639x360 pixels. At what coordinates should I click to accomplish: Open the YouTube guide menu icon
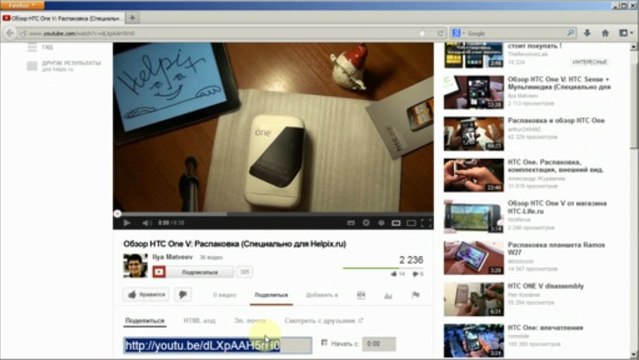click(32, 47)
